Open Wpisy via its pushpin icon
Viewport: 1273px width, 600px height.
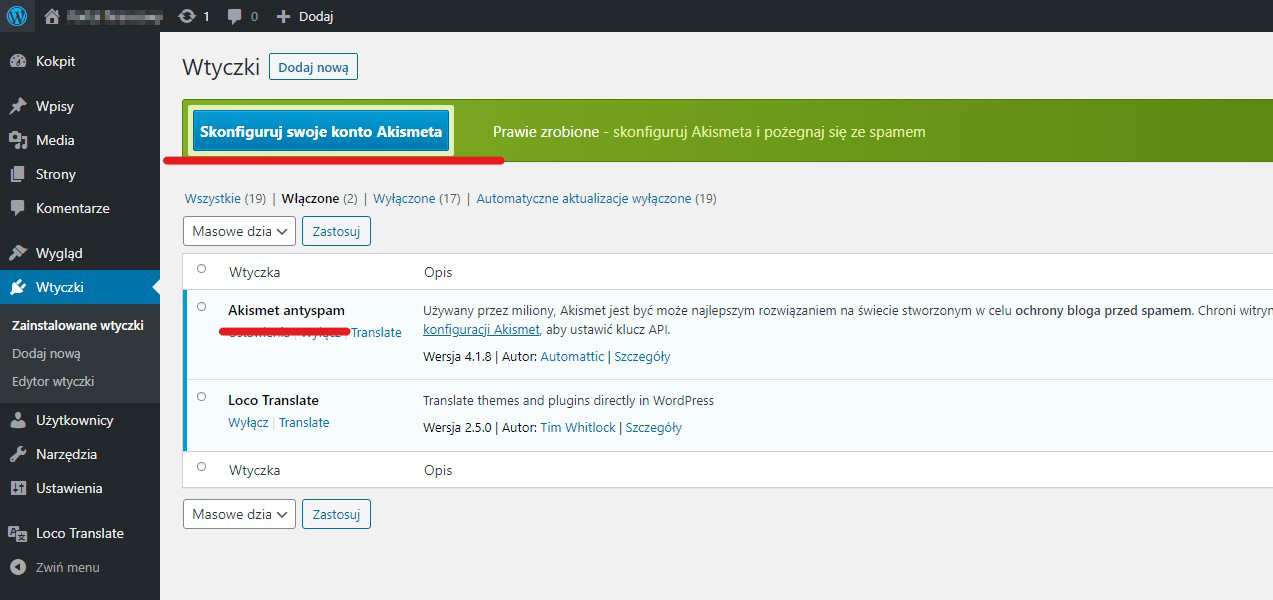18,106
